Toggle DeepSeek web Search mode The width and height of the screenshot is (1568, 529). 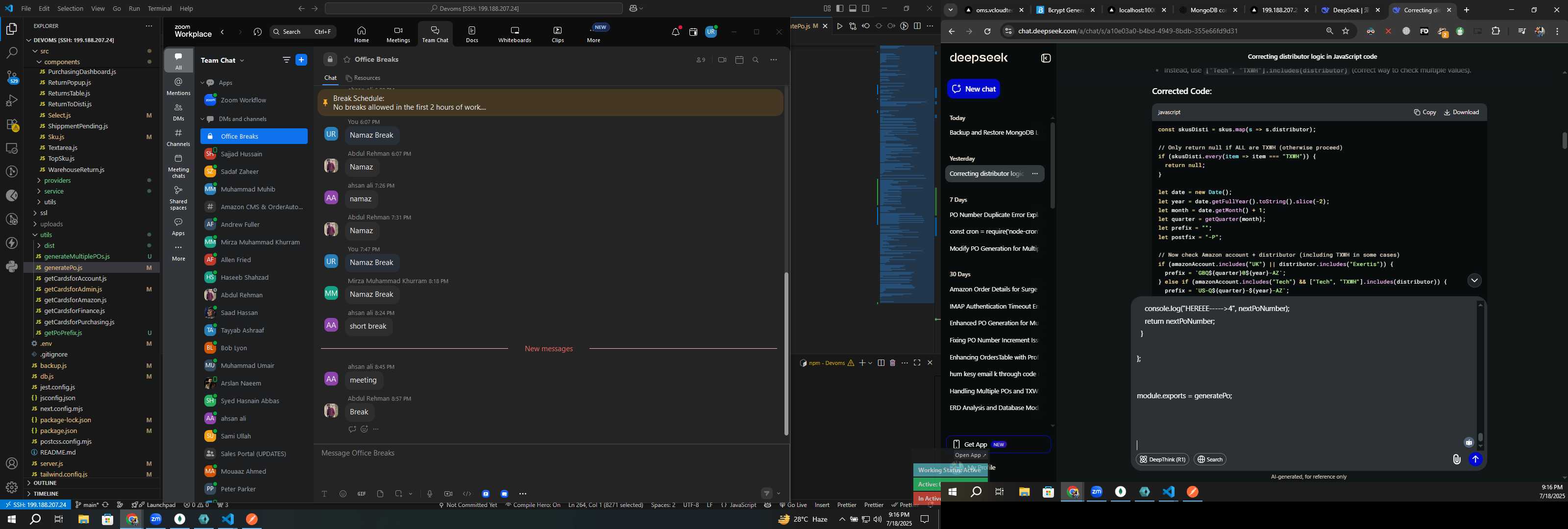(1210, 459)
